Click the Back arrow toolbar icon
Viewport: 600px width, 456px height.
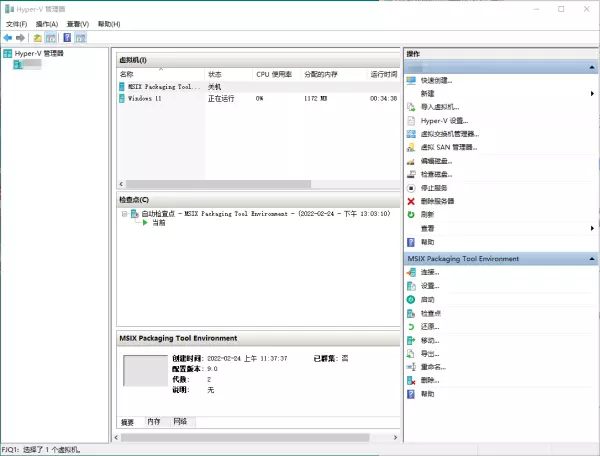(x=8, y=38)
